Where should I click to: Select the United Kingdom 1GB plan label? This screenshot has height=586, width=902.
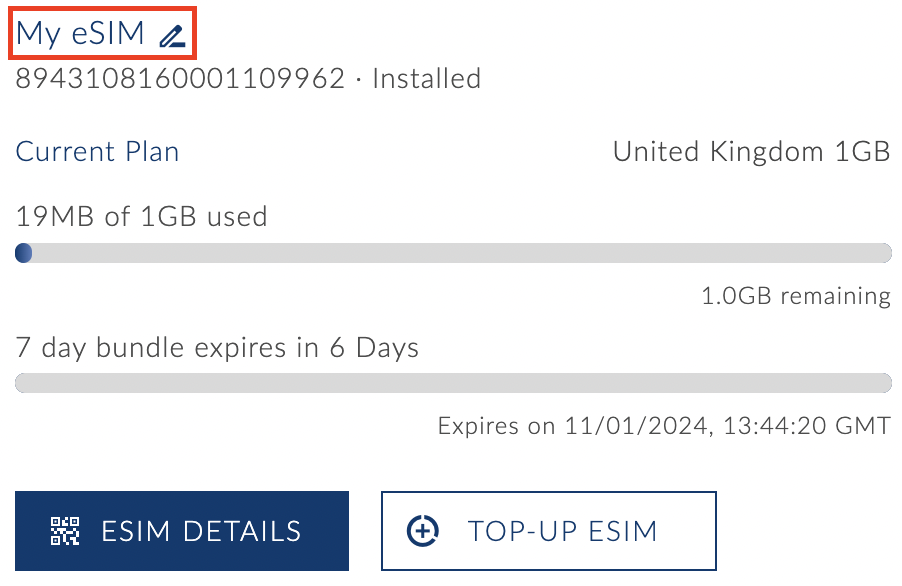point(750,151)
